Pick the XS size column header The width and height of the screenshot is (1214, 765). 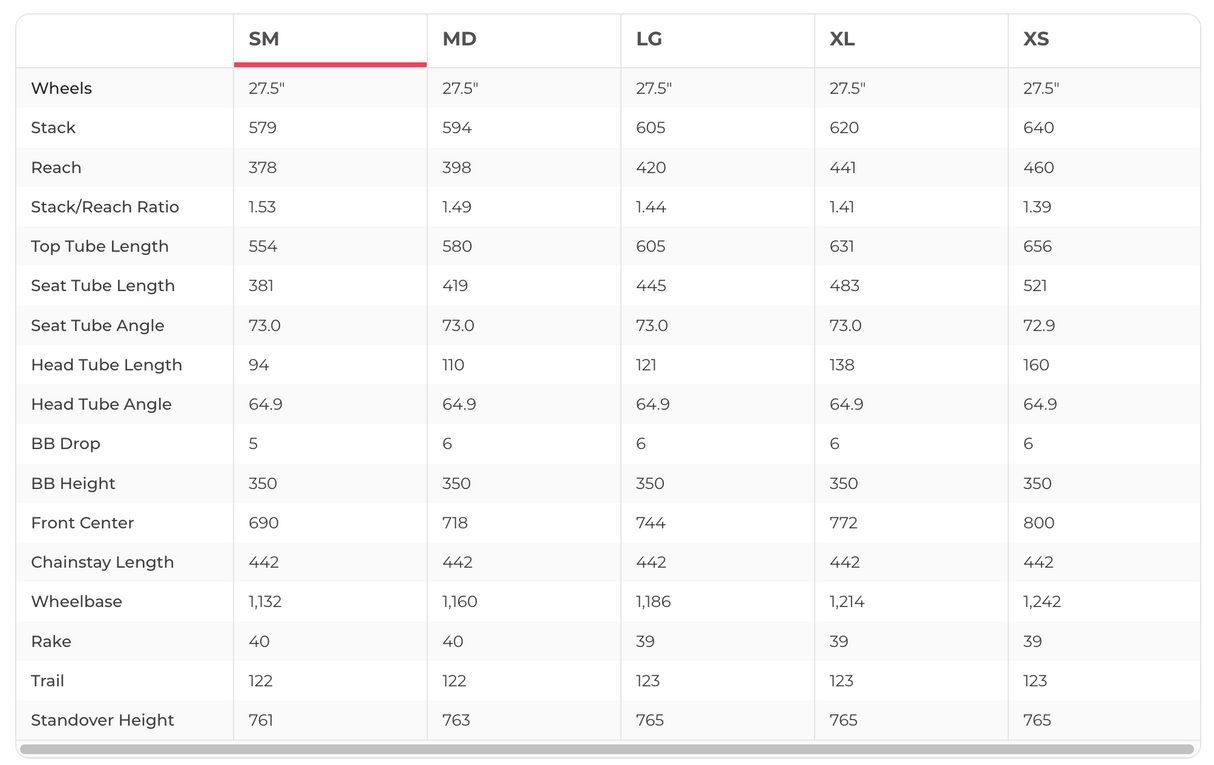(x=1036, y=40)
